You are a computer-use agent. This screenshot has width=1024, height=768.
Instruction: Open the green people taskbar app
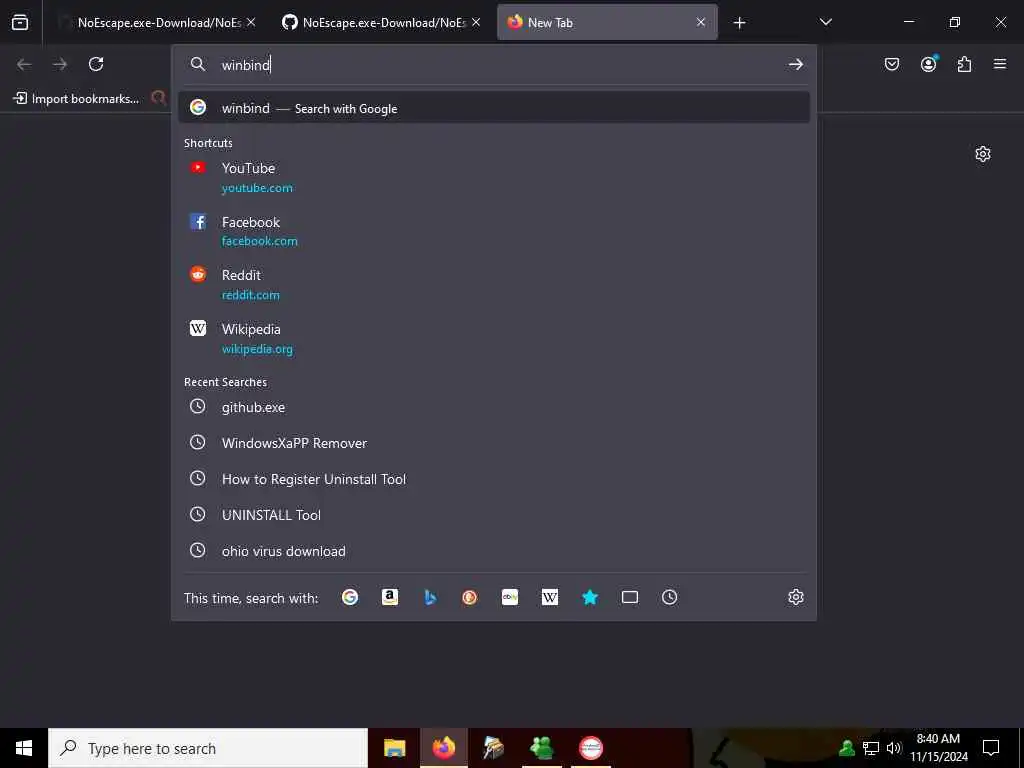tap(541, 748)
